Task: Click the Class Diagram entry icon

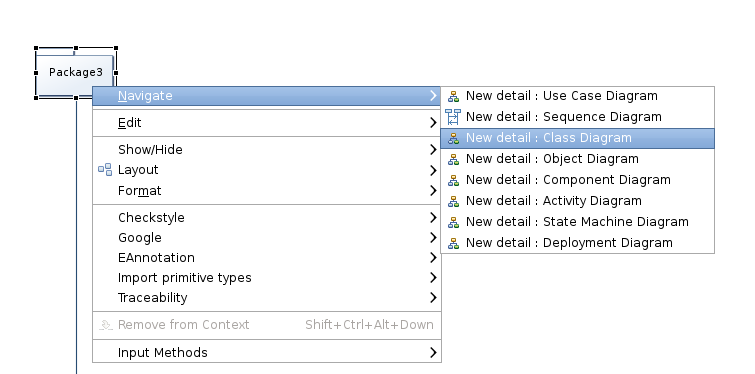Action: tap(453, 138)
